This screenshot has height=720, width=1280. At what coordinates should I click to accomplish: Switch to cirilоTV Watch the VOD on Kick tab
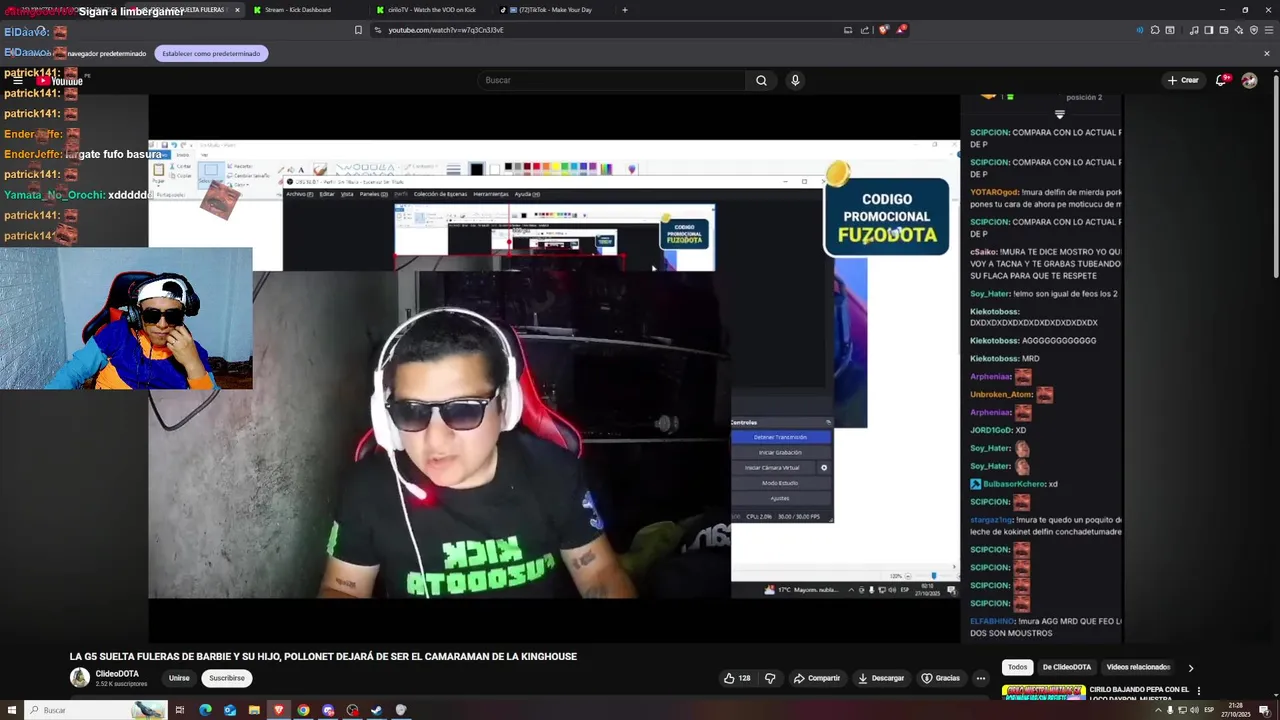(x=432, y=10)
